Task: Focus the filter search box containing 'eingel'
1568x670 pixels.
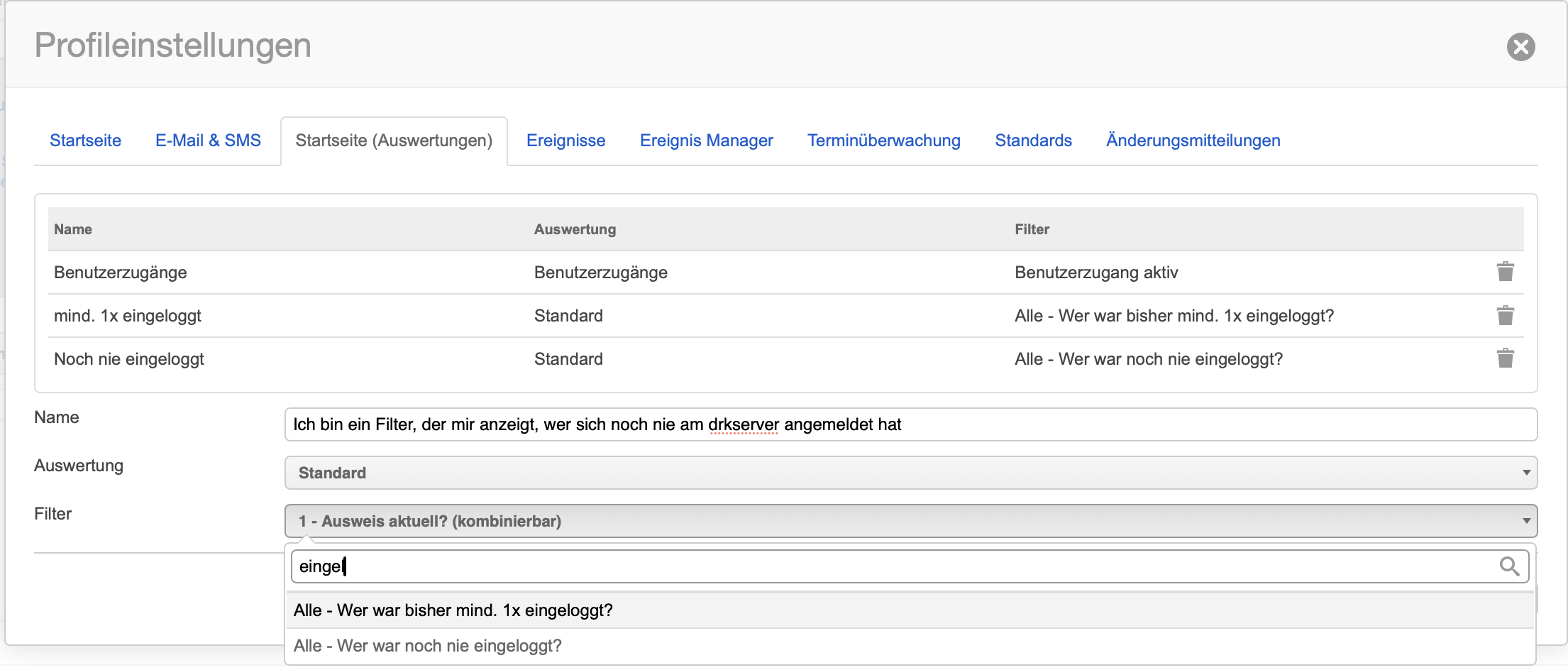Action: point(894,566)
